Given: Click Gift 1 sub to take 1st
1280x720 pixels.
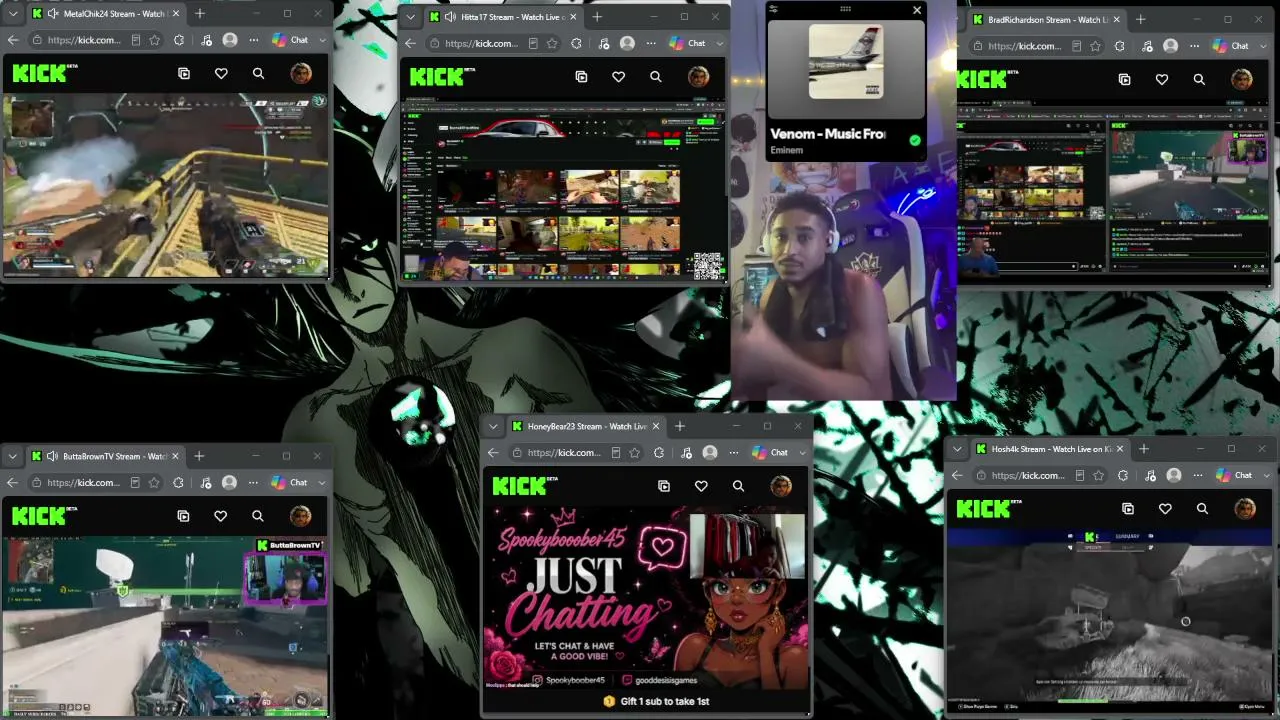Looking at the screenshot, I should click(657, 702).
